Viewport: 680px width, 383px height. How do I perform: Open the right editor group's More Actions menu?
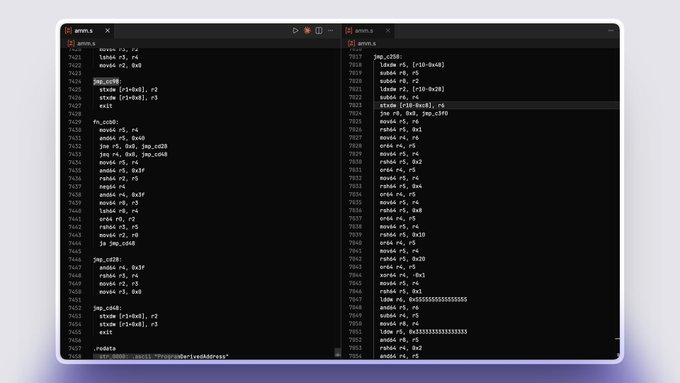[x=611, y=30]
